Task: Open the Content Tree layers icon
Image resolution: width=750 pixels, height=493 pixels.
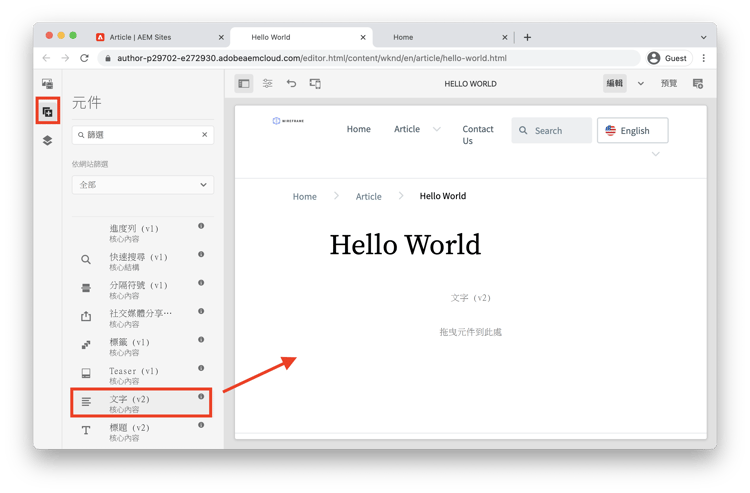Action: tap(47, 140)
